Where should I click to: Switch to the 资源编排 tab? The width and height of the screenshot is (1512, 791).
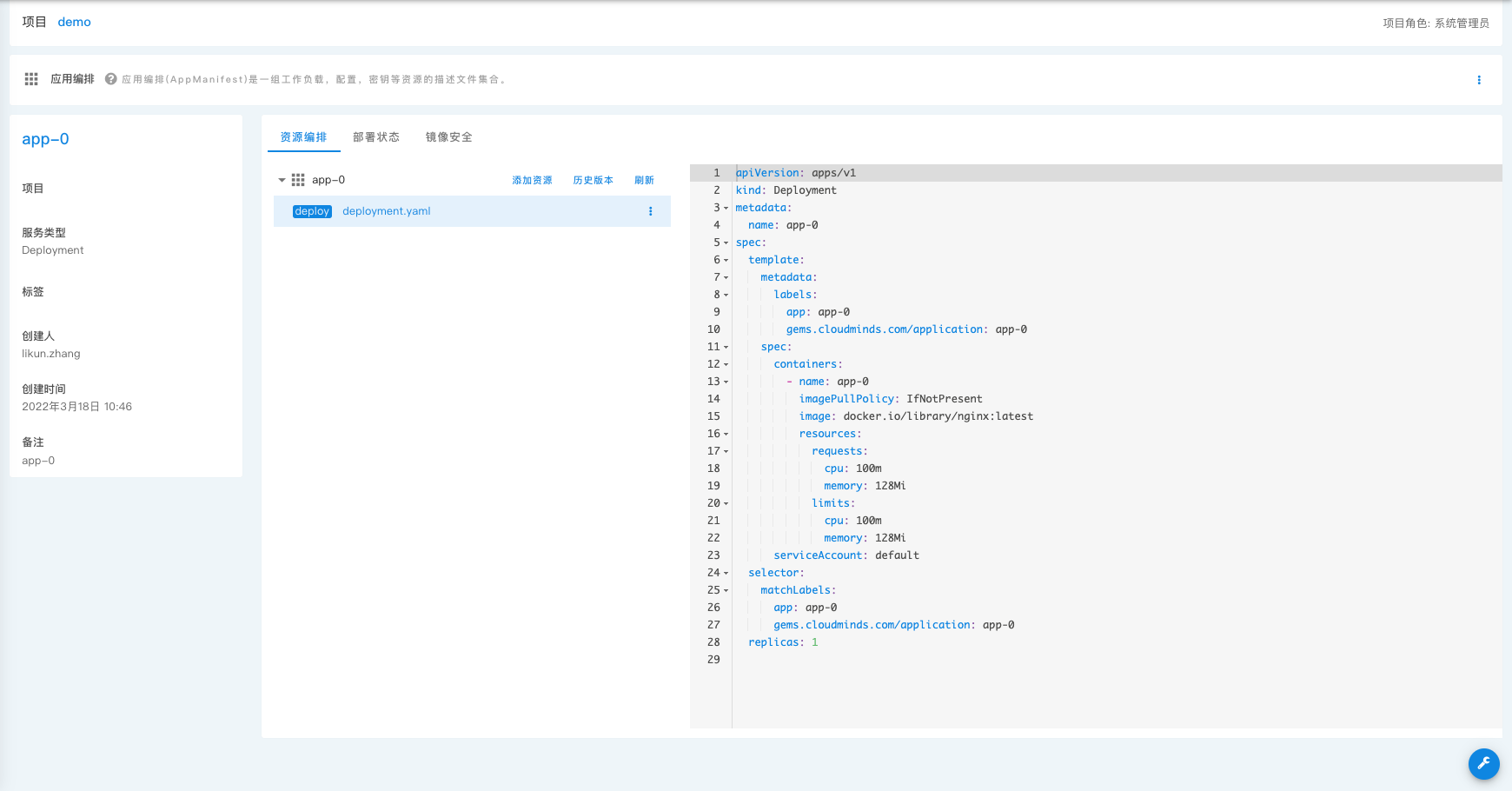point(303,137)
